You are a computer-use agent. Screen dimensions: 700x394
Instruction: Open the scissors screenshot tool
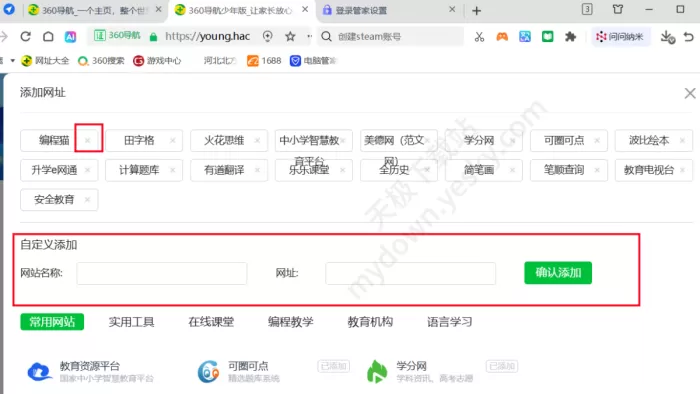[479, 37]
